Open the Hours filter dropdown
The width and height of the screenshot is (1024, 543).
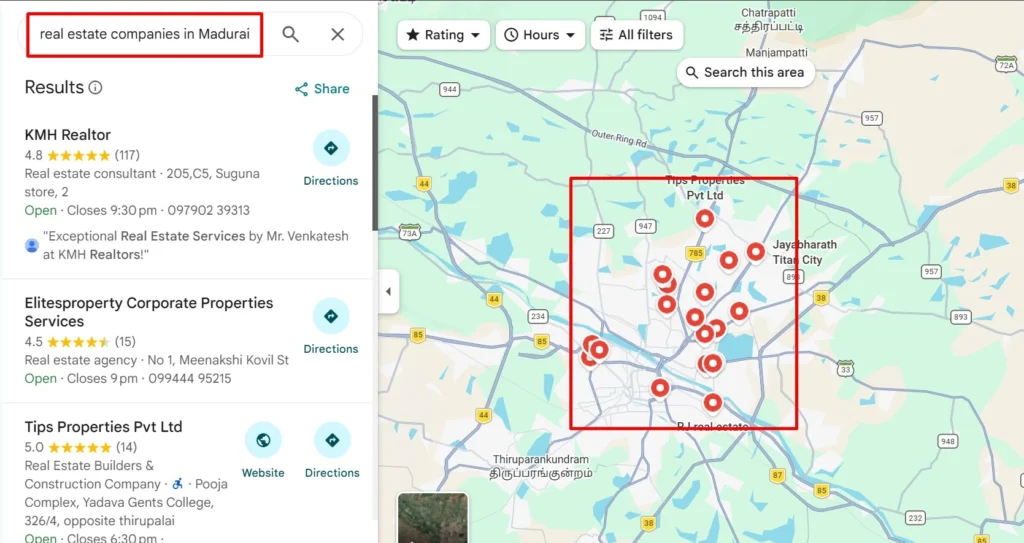coord(540,35)
